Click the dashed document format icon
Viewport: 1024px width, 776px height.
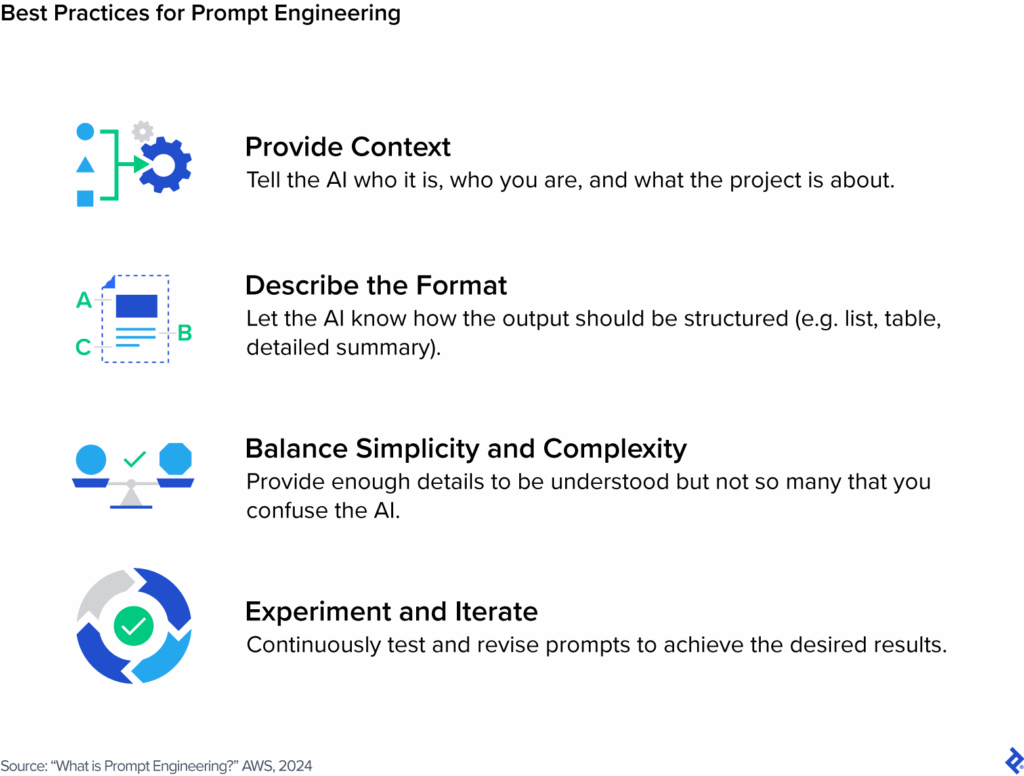coord(135,319)
